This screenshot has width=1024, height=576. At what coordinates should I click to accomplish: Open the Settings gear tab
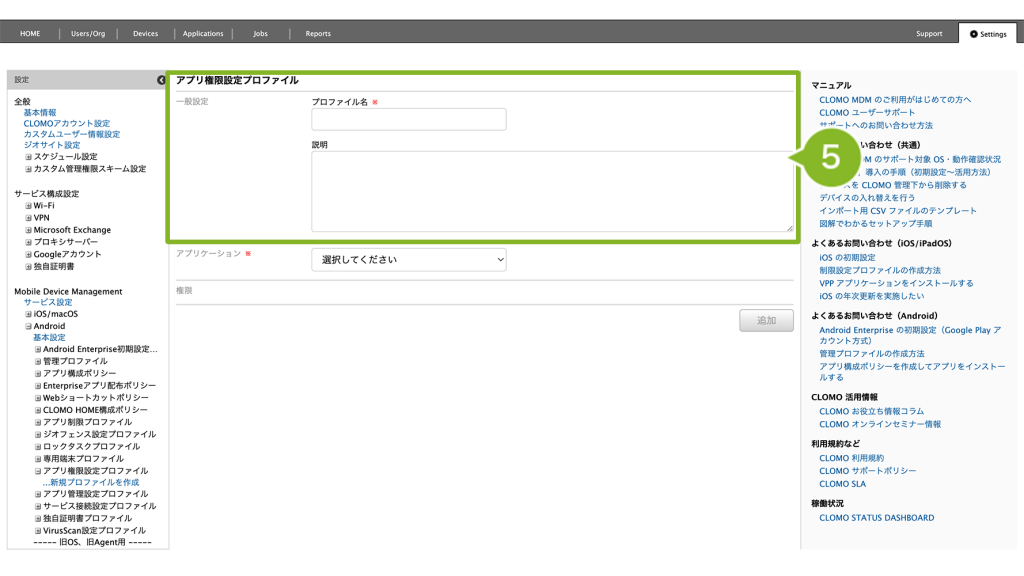[x=987, y=34]
